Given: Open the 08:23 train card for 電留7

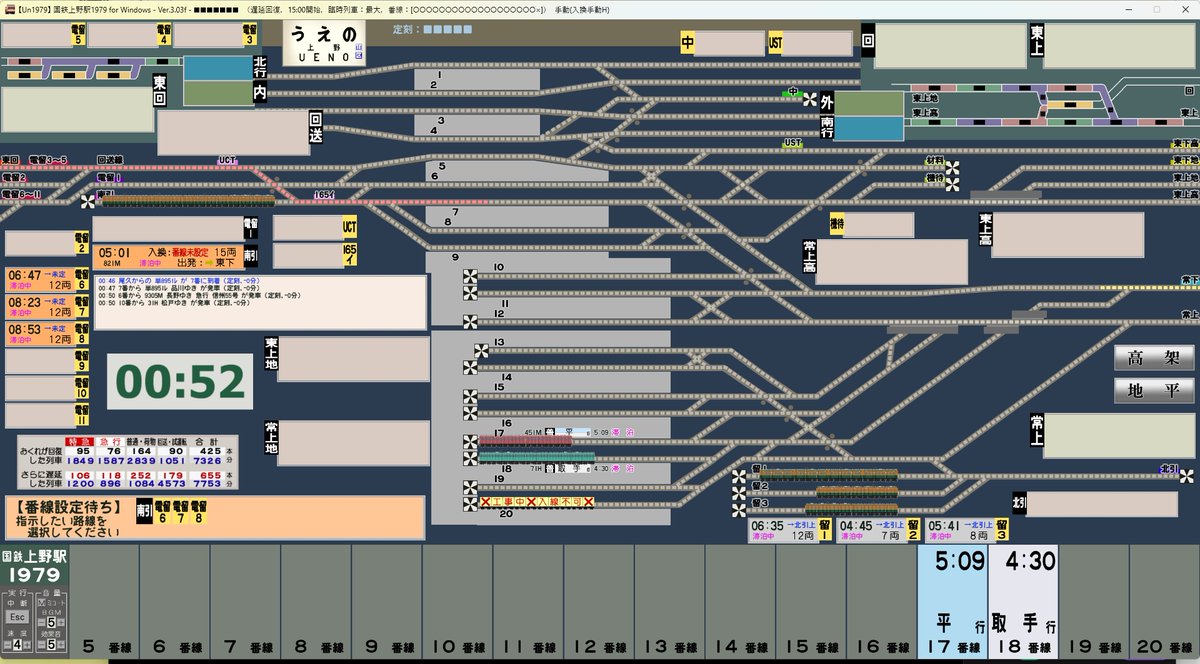Looking at the screenshot, I should 46,306.
